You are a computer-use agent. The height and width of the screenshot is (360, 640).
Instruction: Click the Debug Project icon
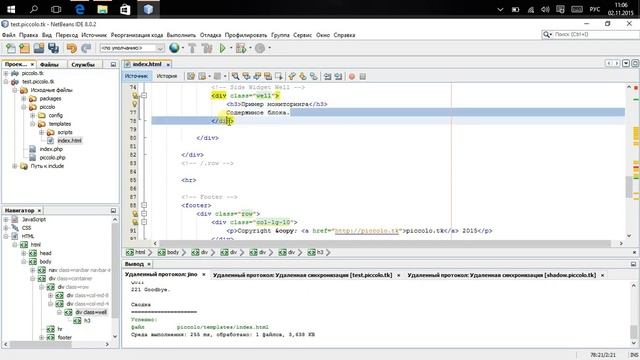241,48
